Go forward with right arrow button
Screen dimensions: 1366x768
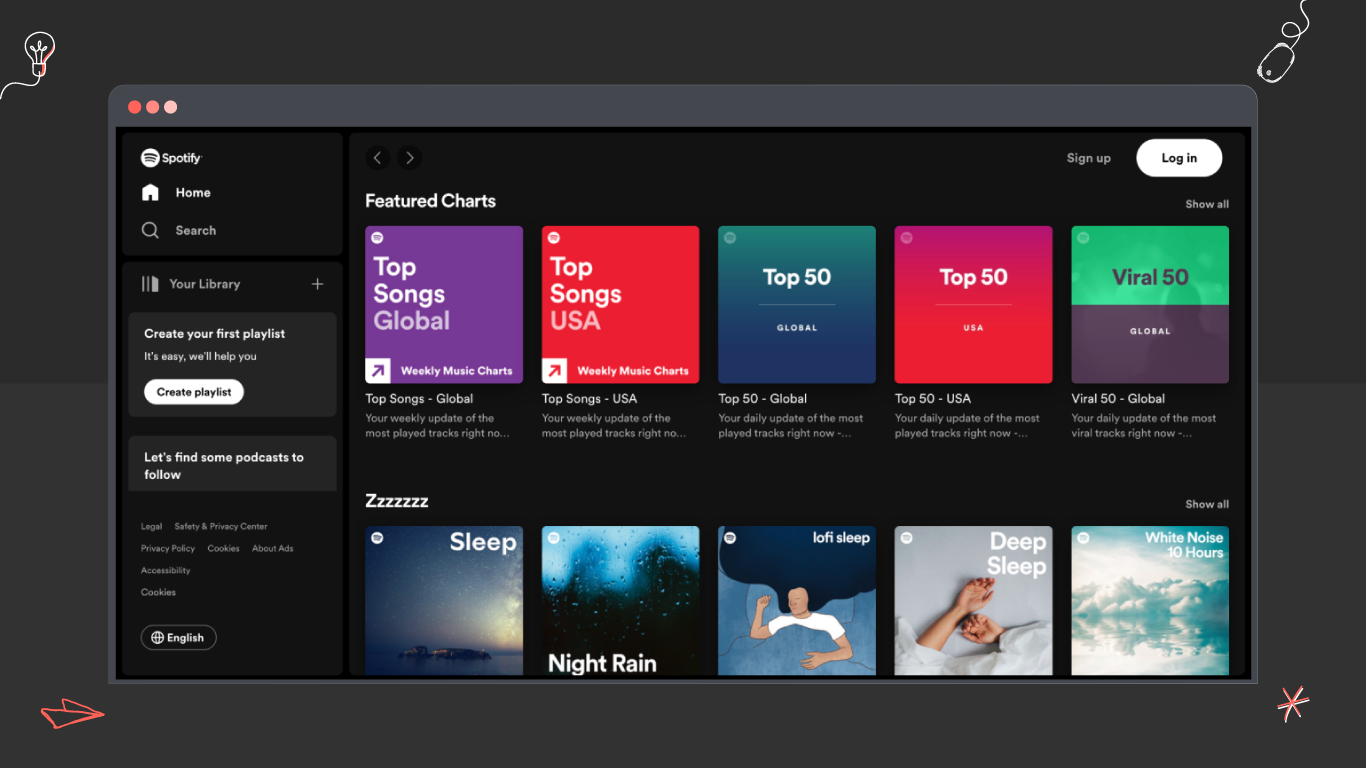tap(409, 158)
